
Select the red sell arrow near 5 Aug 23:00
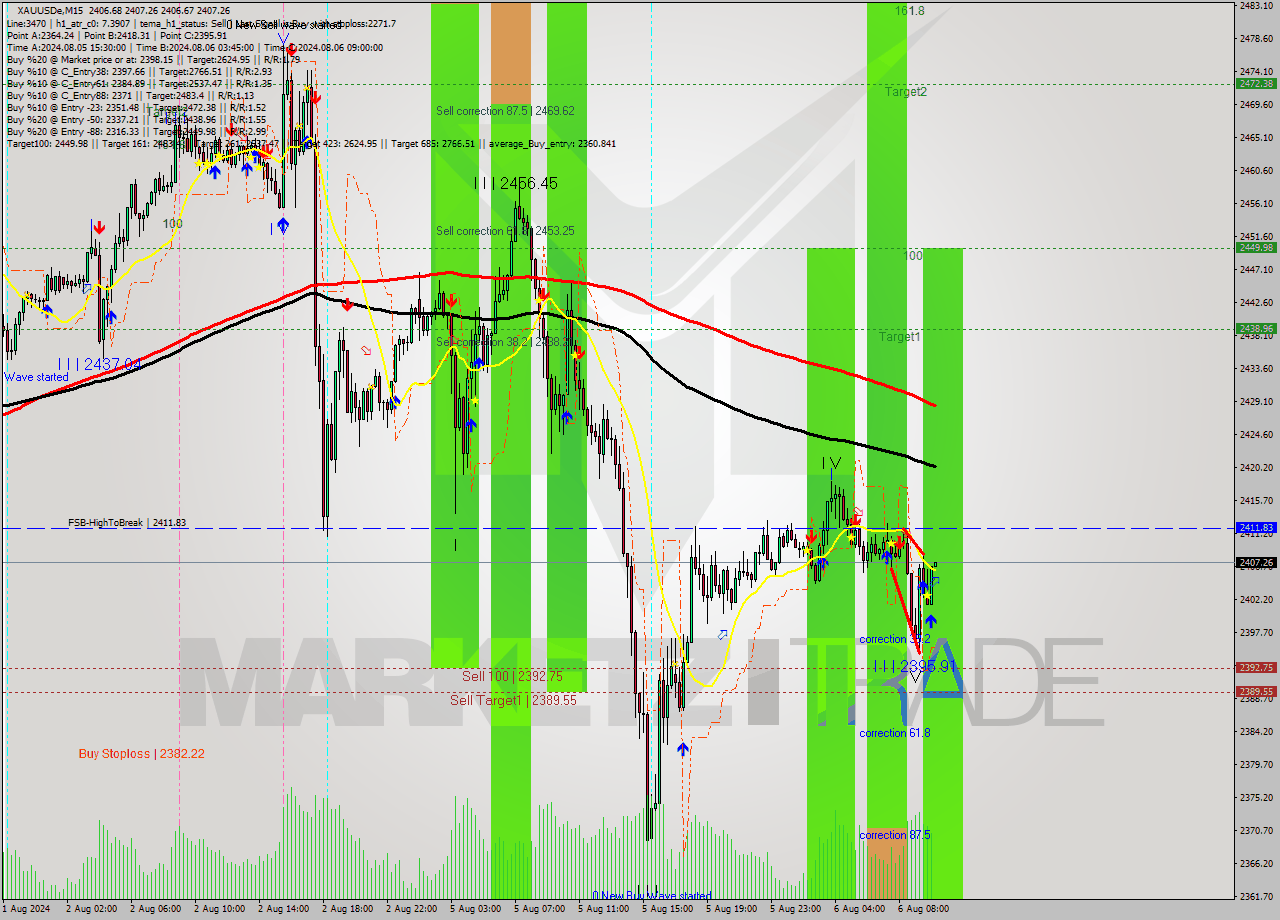[x=812, y=537]
